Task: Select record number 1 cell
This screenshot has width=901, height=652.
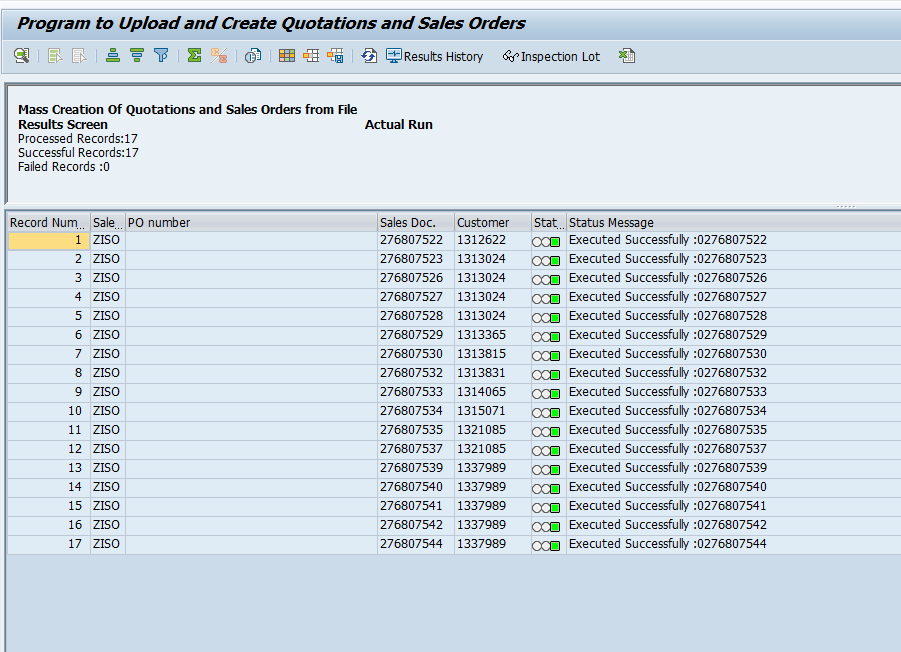Action: coord(47,240)
